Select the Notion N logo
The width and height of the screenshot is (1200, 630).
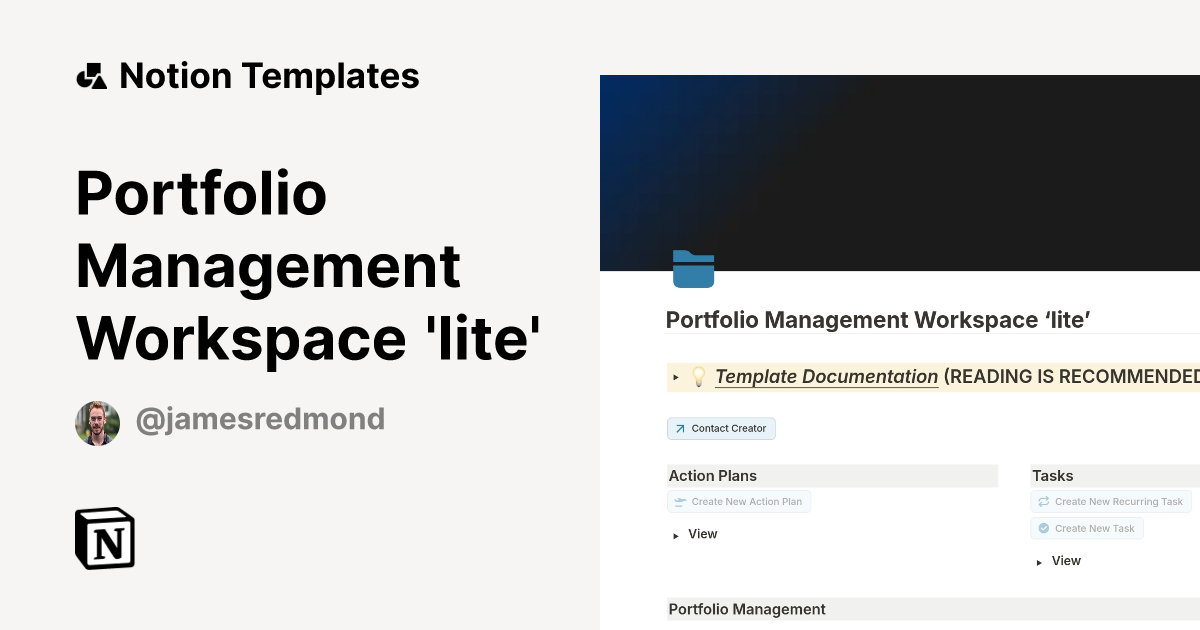point(104,538)
